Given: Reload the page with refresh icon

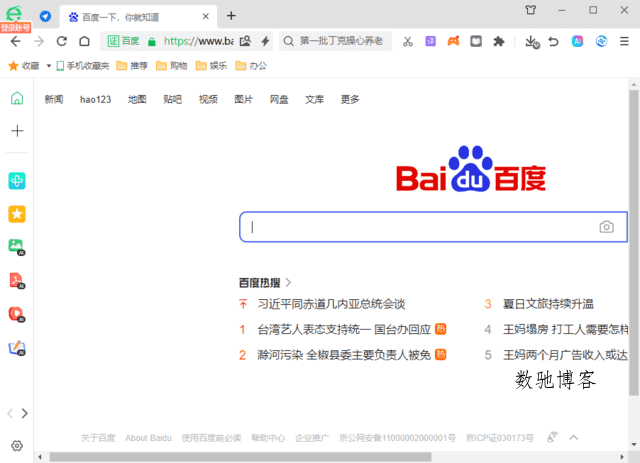Looking at the screenshot, I should click(x=62, y=41).
